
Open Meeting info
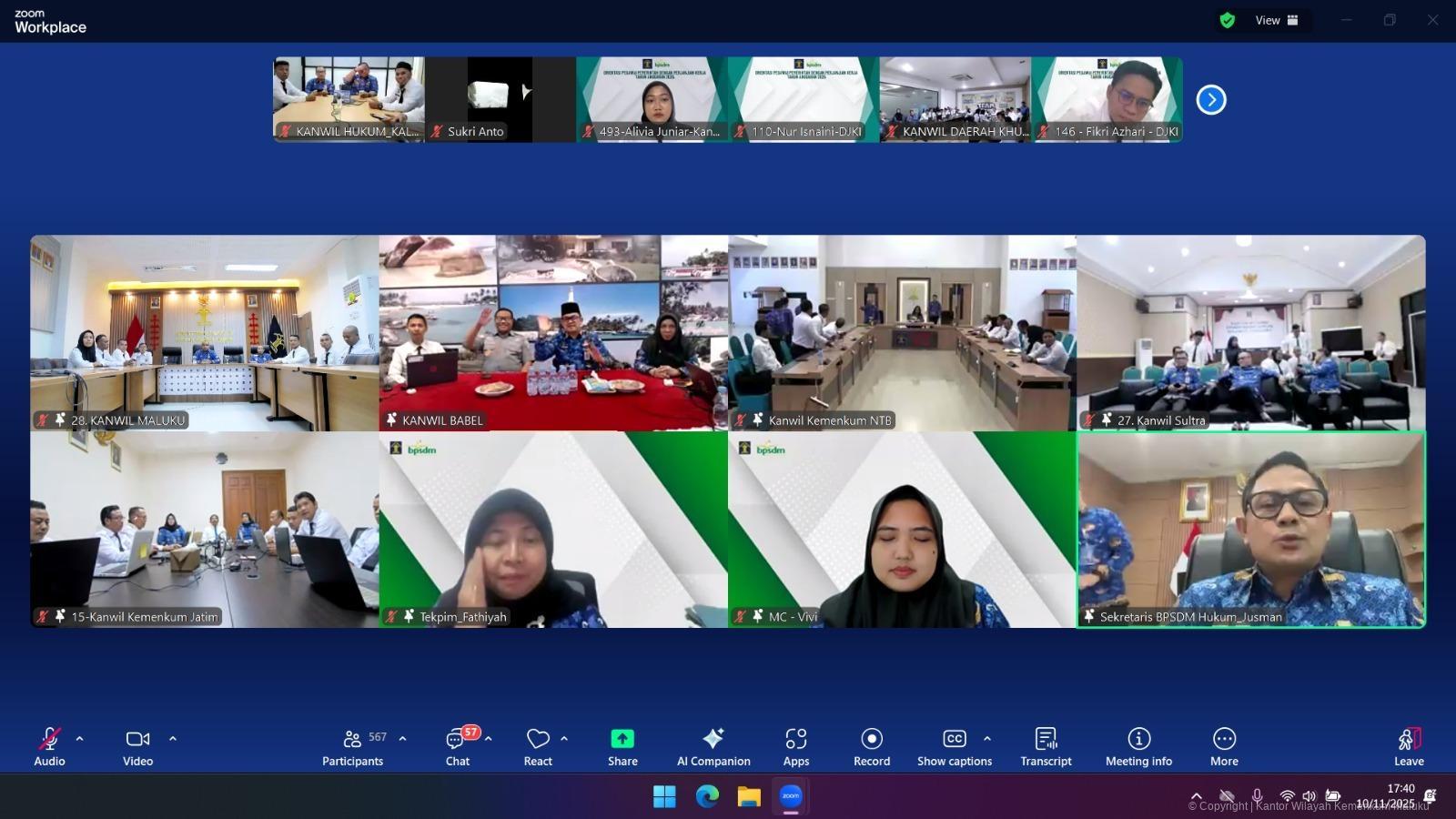tap(1138, 746)
